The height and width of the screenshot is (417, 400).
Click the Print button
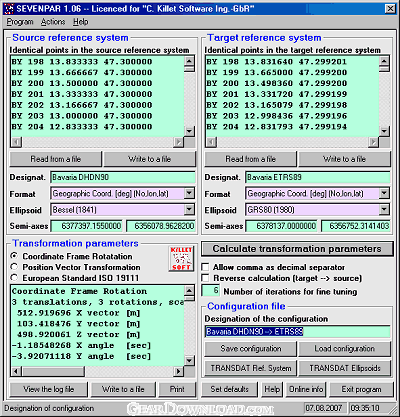[177, 389]
